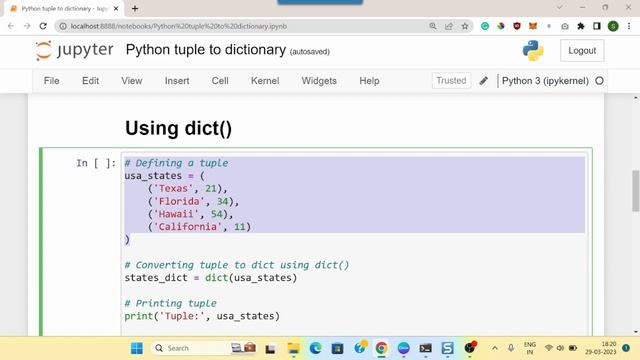Open the Insert menu
The image size is (640, 360).
coord(177,81)
